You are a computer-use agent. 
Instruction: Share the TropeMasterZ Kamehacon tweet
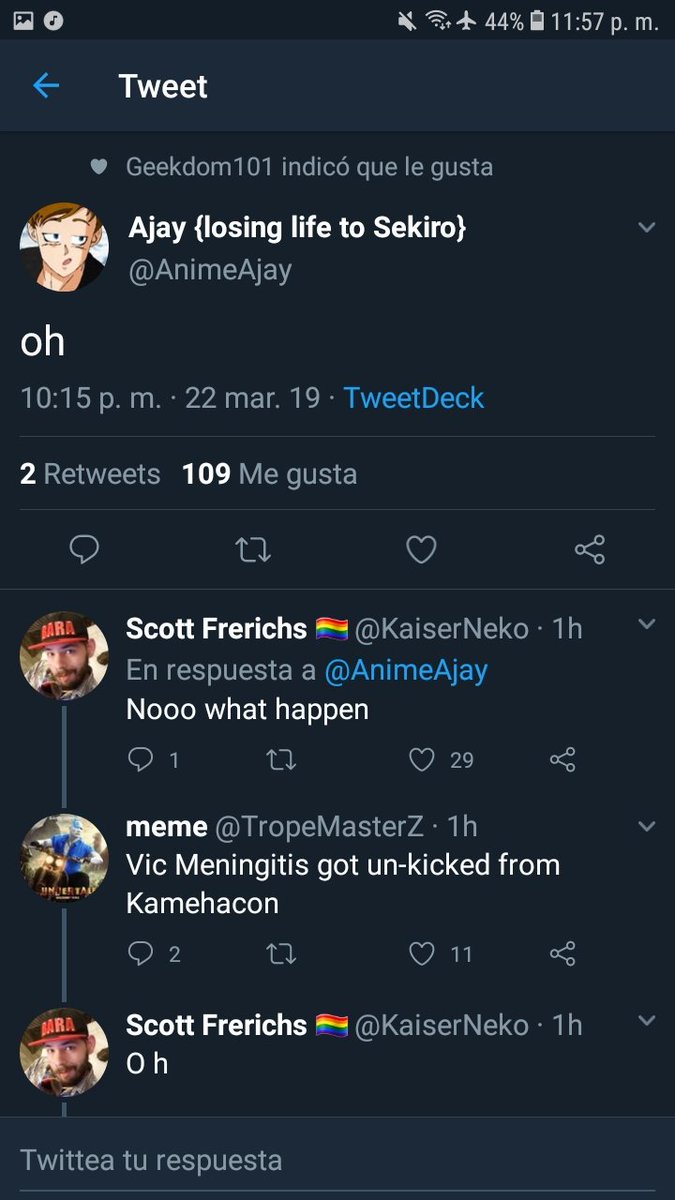[564, 954]
